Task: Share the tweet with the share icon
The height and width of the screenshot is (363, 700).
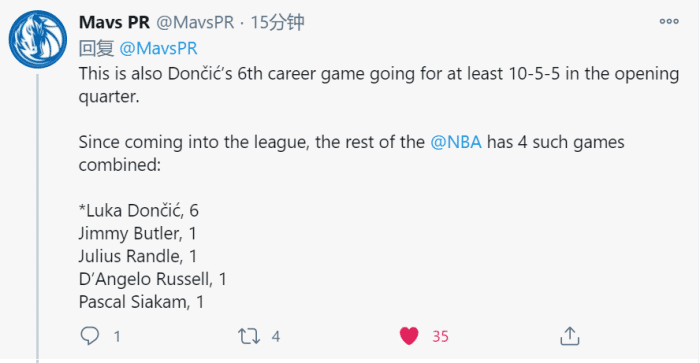Action: (570, 336)
